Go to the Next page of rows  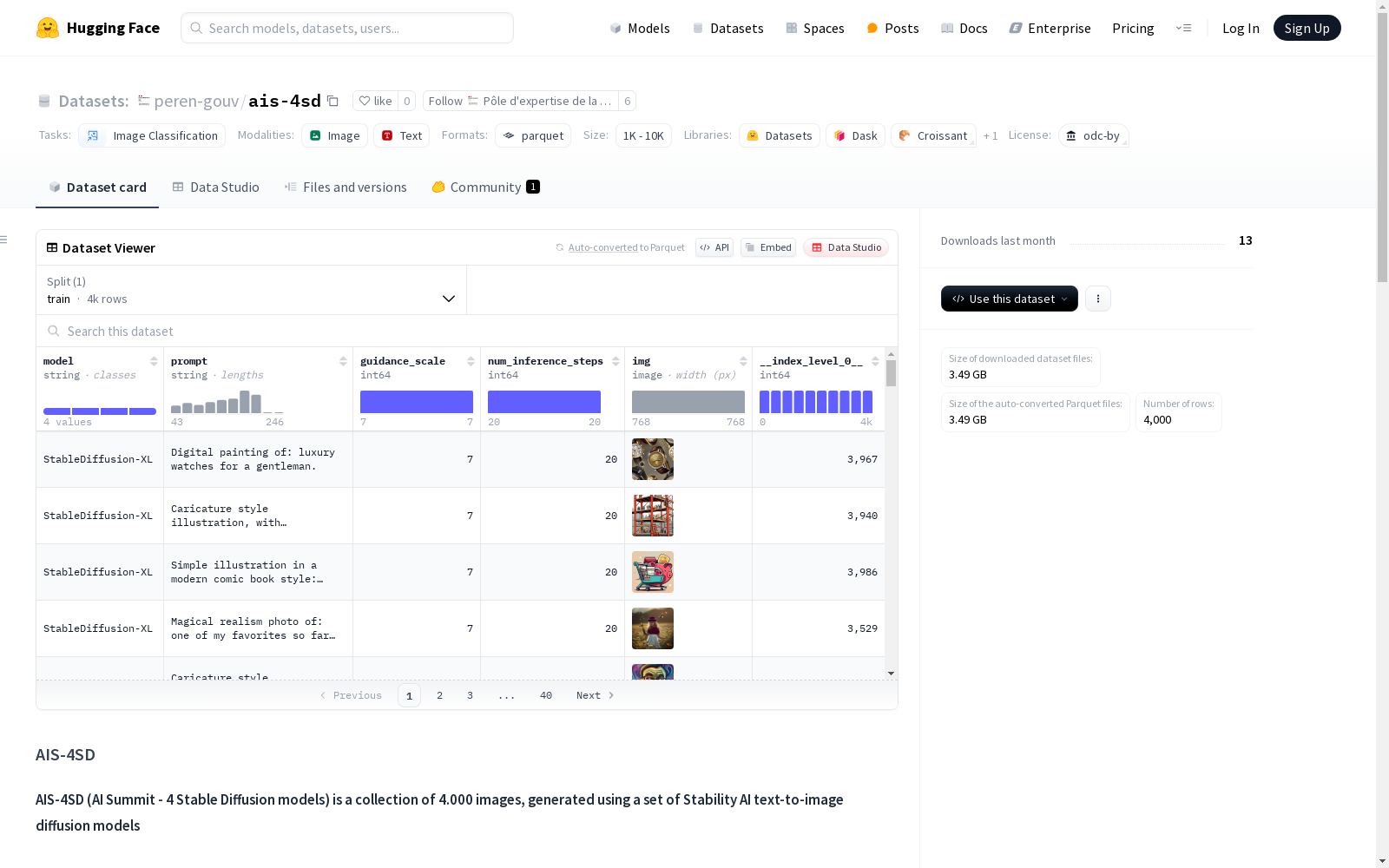[596, 695]
